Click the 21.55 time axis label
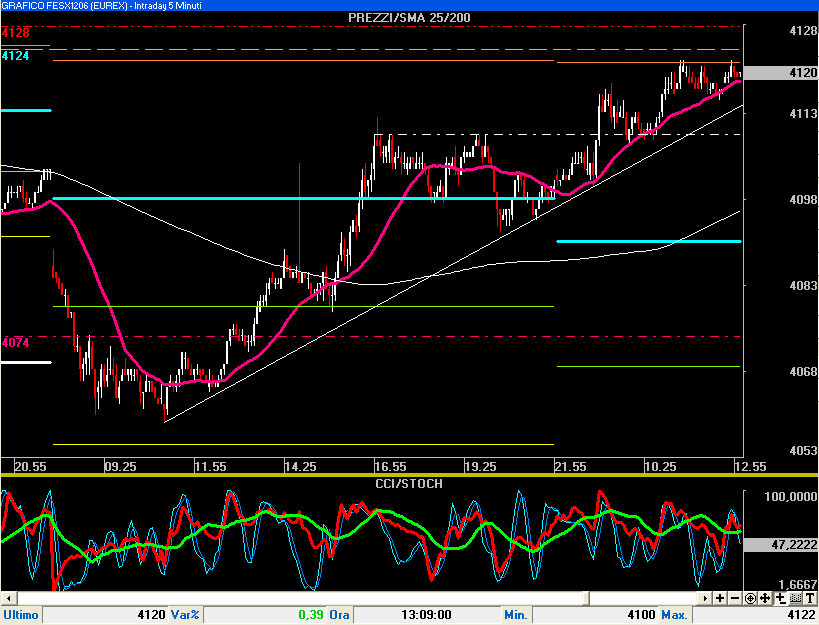Screen dimensions: 819x625 (x=570, y=466)
